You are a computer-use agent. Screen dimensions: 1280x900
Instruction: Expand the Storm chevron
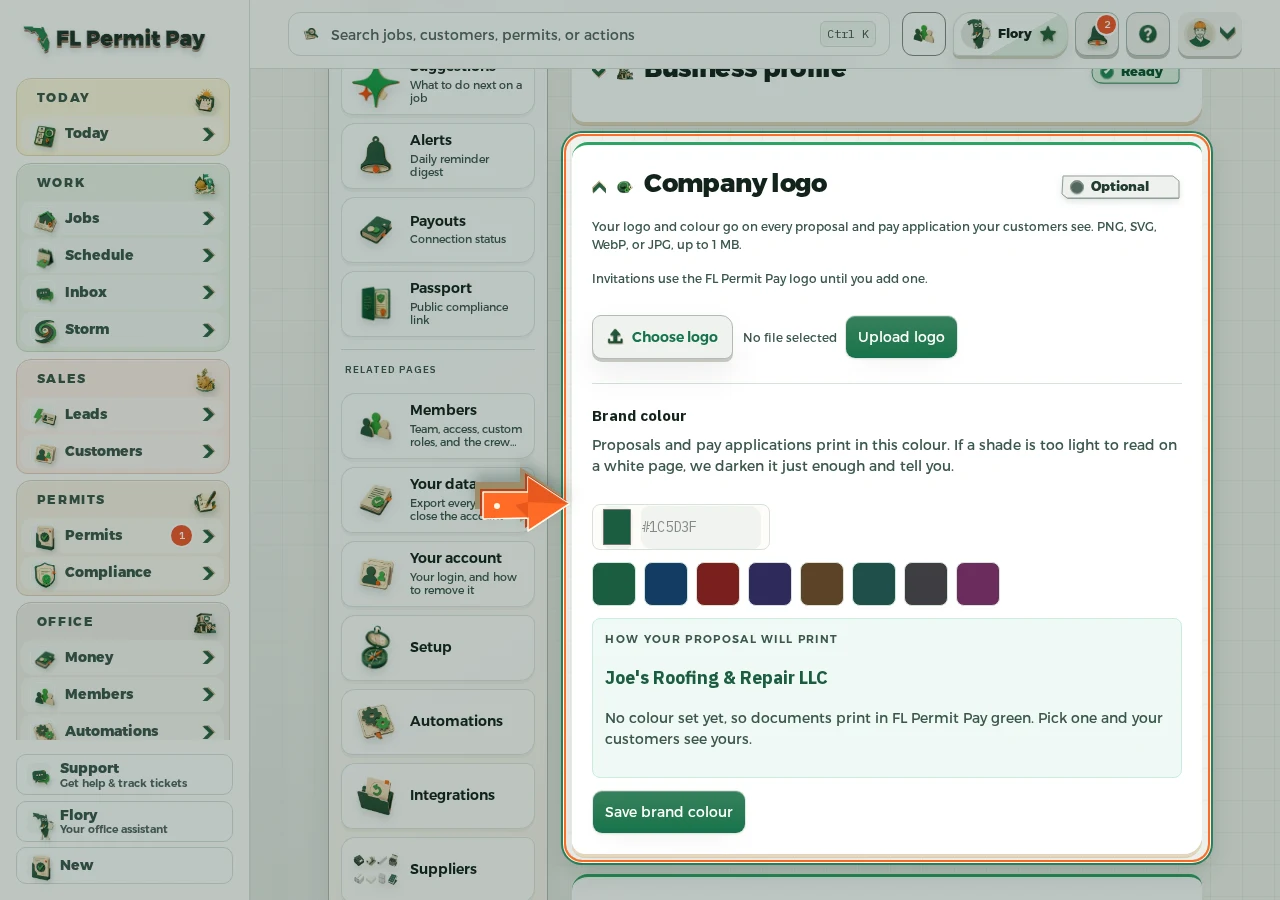click(208, 330)
